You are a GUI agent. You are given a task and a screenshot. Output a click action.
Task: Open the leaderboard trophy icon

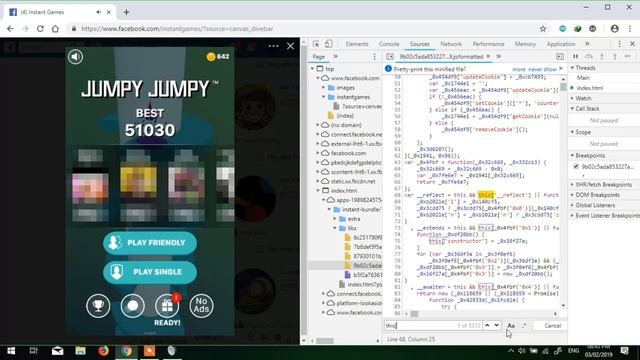click(98, 306)
